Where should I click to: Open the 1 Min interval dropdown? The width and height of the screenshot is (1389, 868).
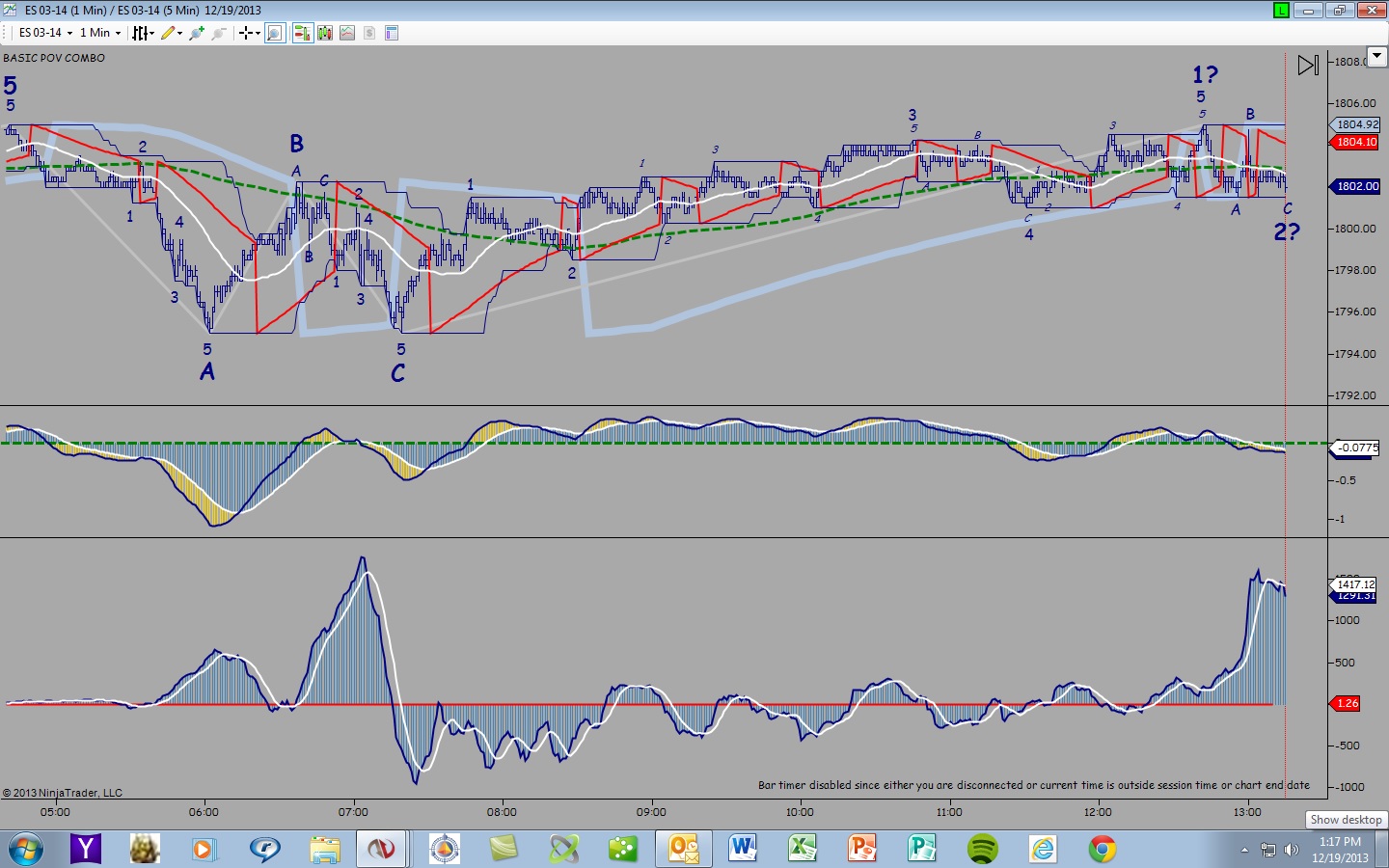100,33
